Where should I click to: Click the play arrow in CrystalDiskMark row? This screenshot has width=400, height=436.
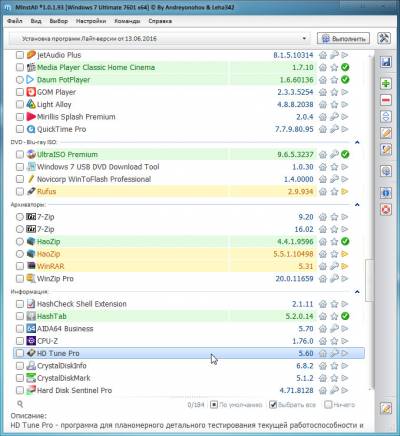(345, 378)
